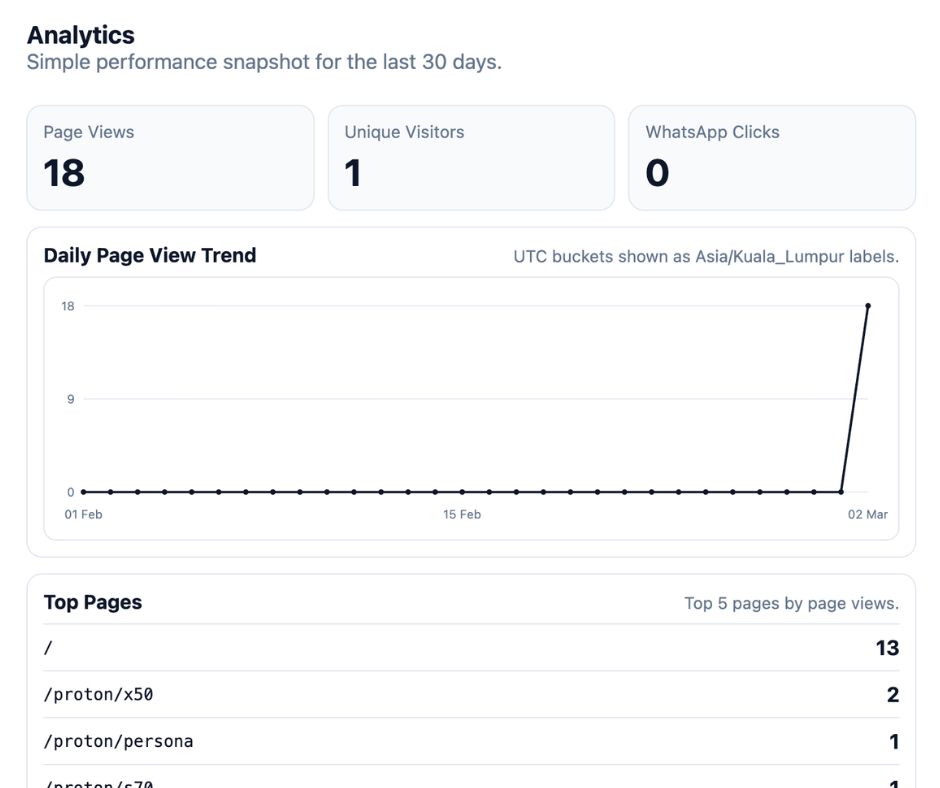This screenshot has width=940, height=788.
Task: Click the 02 Mar axis label
Action: pyautogui.click(x=871, y=514)
